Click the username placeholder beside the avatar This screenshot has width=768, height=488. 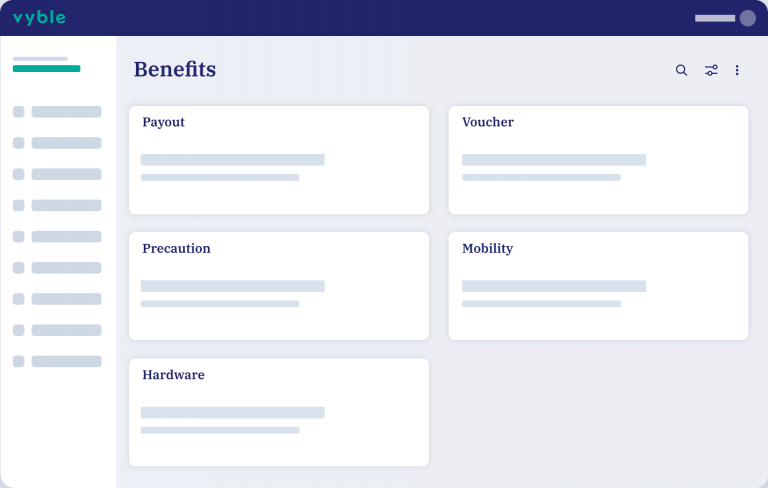pos(715,18)
